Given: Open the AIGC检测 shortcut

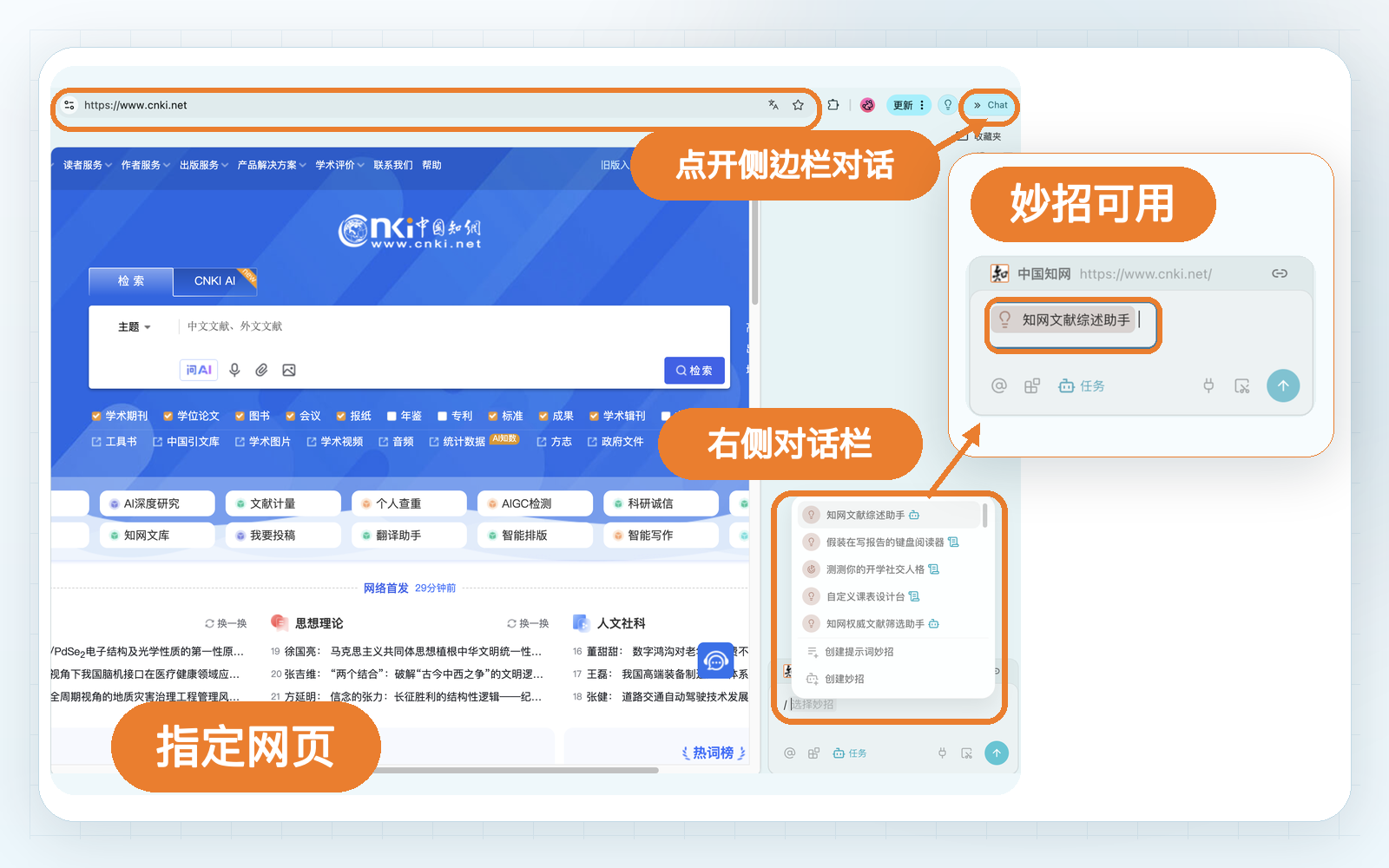Looking at the screenshot, I should [535, 503].
